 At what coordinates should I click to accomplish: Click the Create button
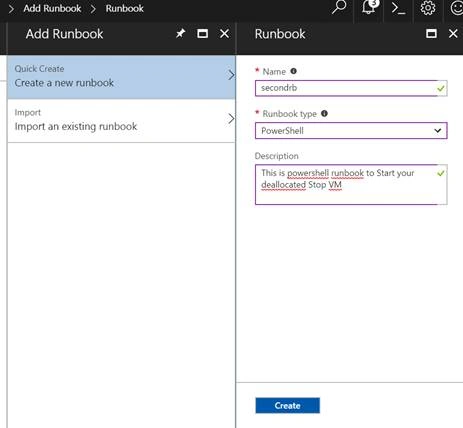287,405
